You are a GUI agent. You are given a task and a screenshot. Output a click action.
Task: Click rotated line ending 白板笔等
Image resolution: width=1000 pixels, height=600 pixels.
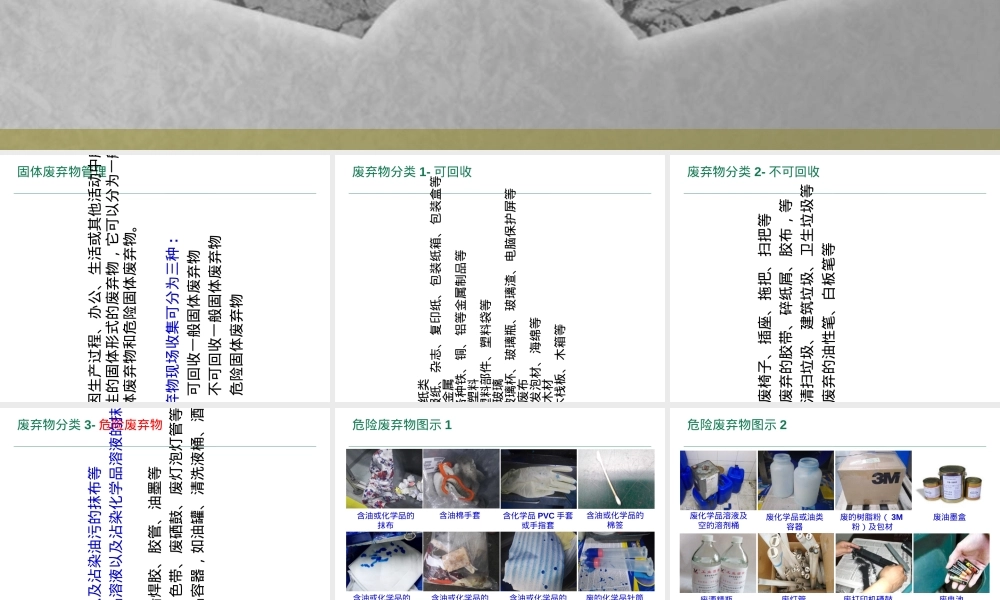828,323
